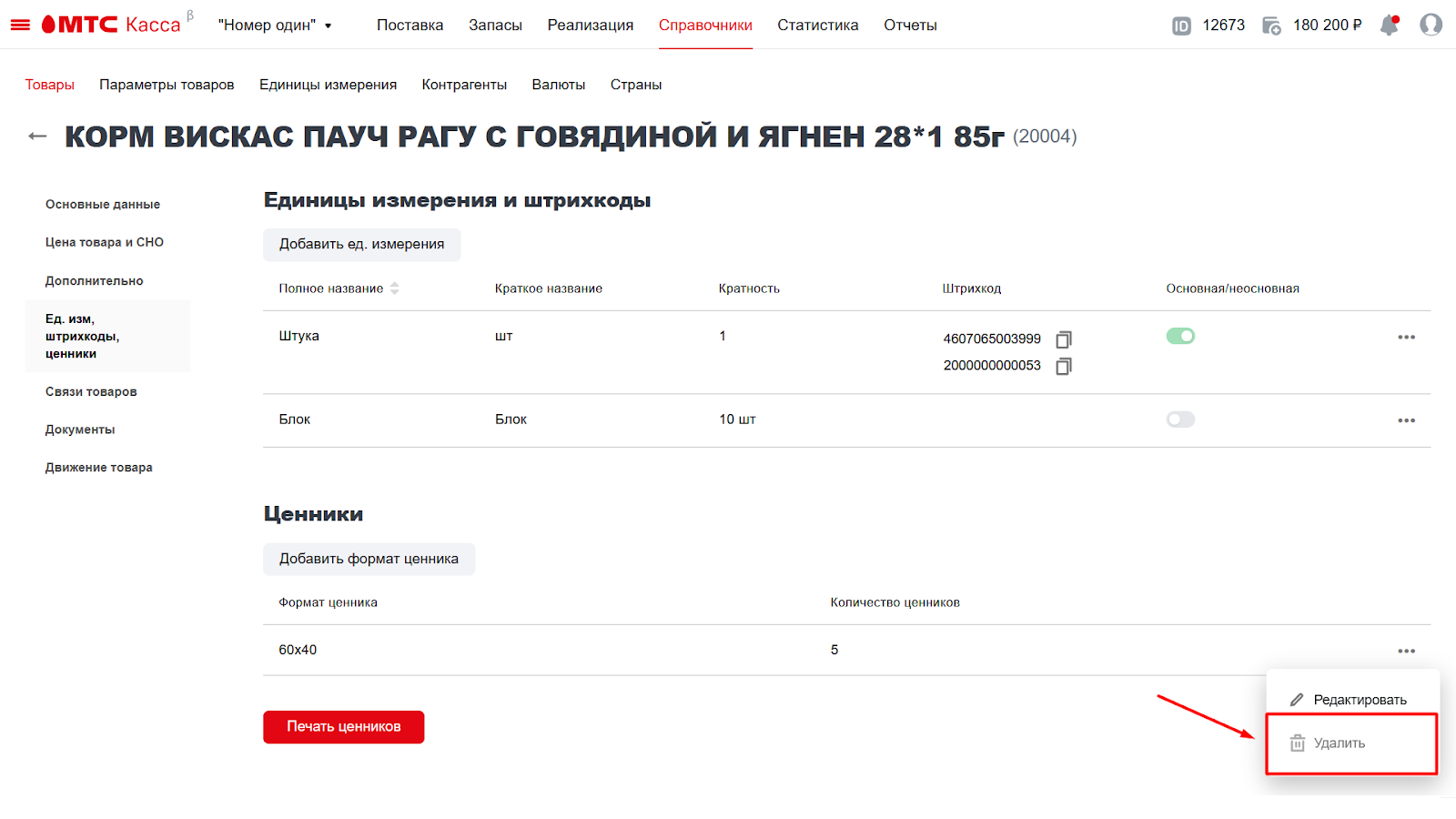Open actions menu for Штука row
Image resolution: width=1456 pixels, height=819 pixels.
click(1406, 337)
